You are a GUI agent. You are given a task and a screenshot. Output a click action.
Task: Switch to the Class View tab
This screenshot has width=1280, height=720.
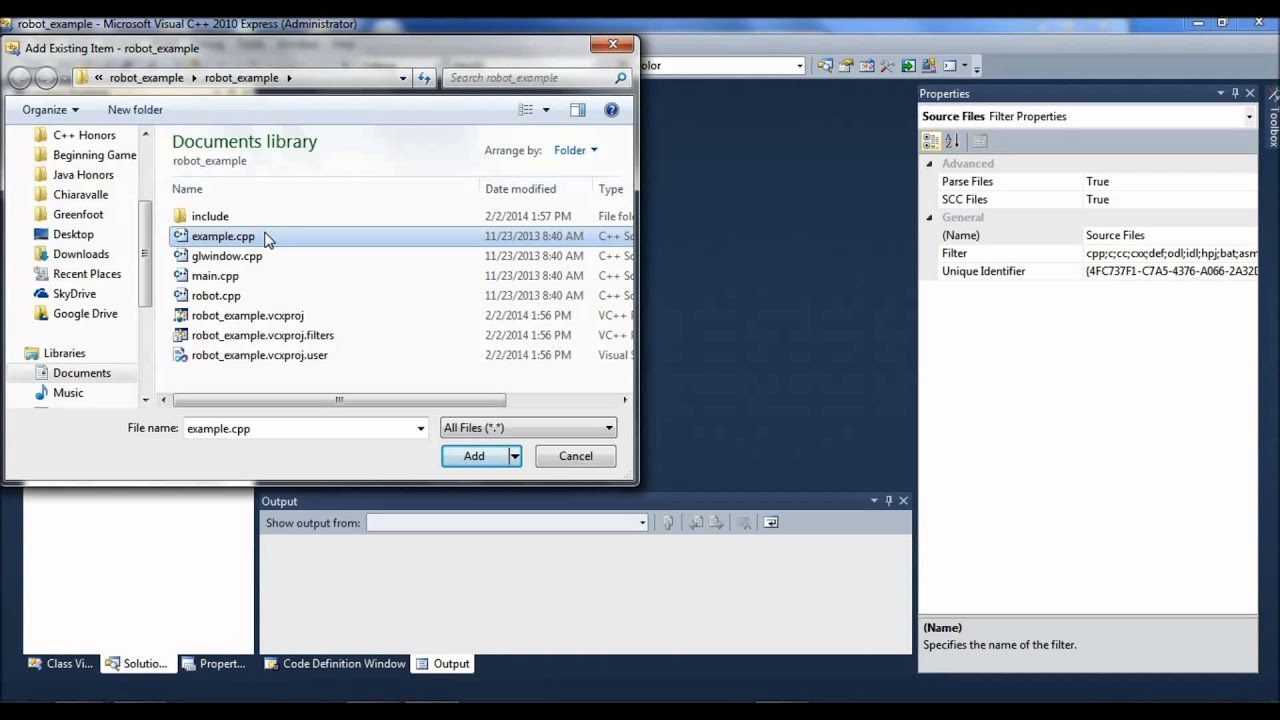click(61, 664)
